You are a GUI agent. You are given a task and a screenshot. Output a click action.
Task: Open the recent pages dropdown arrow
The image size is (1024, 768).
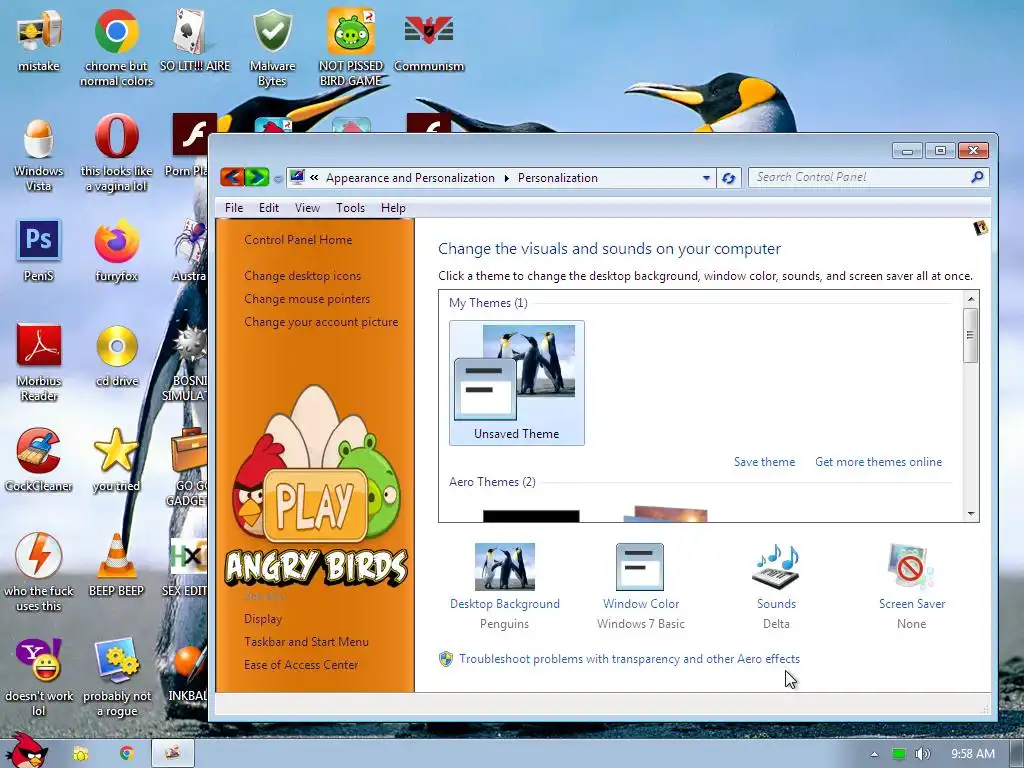point(278,178)
